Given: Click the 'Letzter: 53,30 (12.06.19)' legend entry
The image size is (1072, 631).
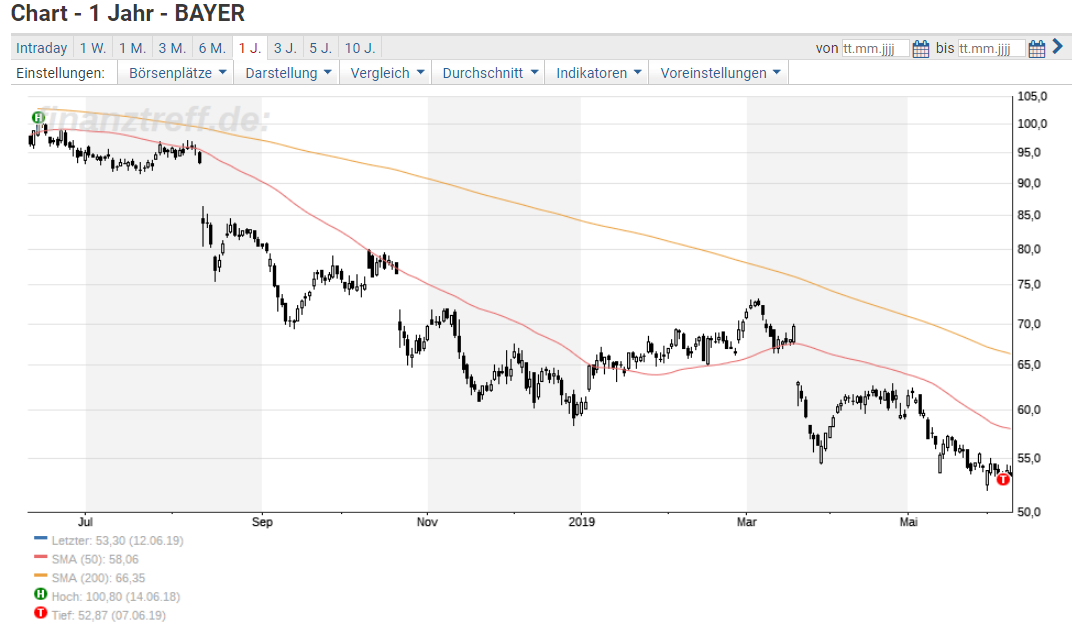Looking at the screenshot, I should pos(118,541).
